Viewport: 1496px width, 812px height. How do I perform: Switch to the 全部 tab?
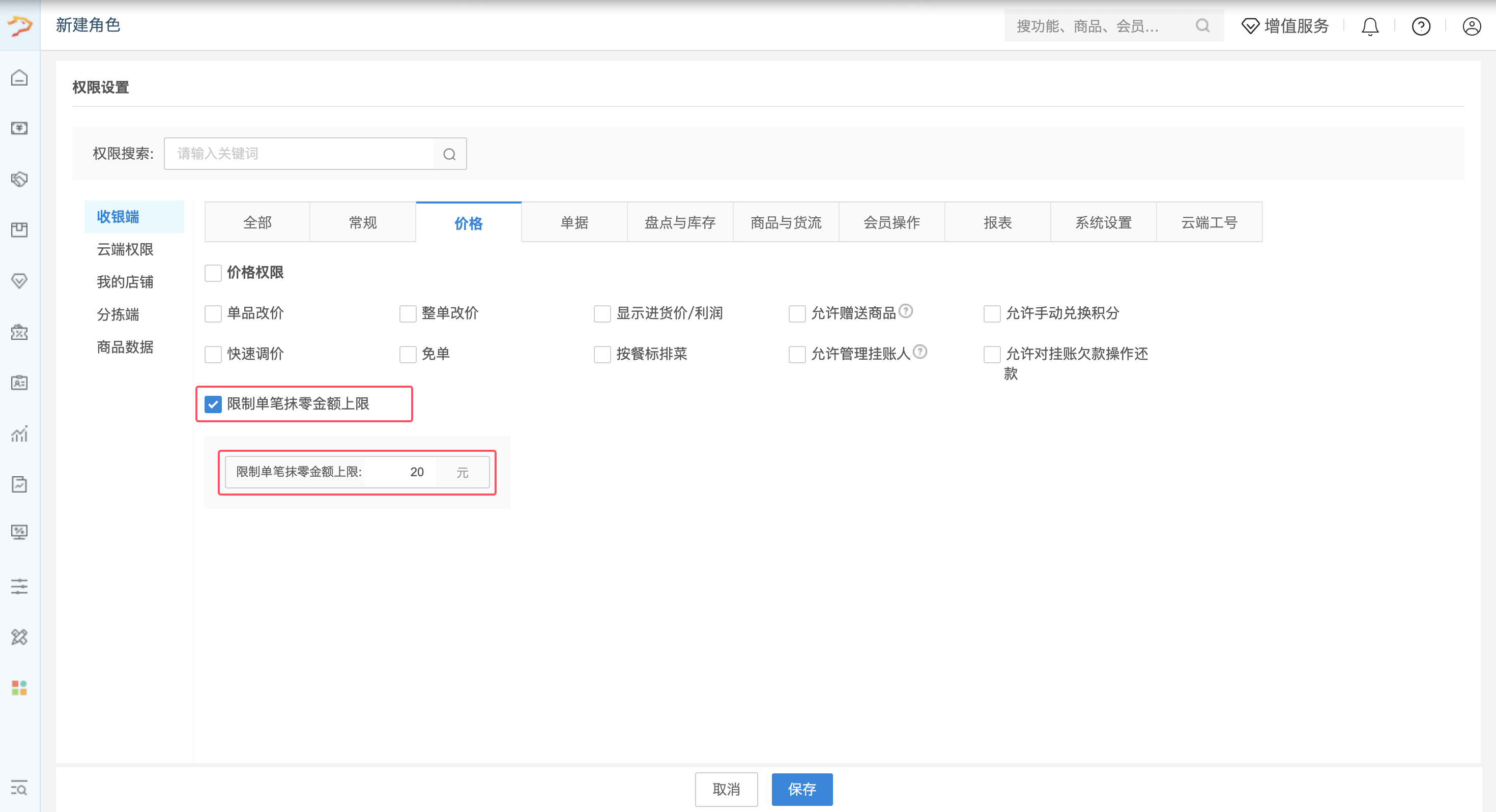(257, 222)
